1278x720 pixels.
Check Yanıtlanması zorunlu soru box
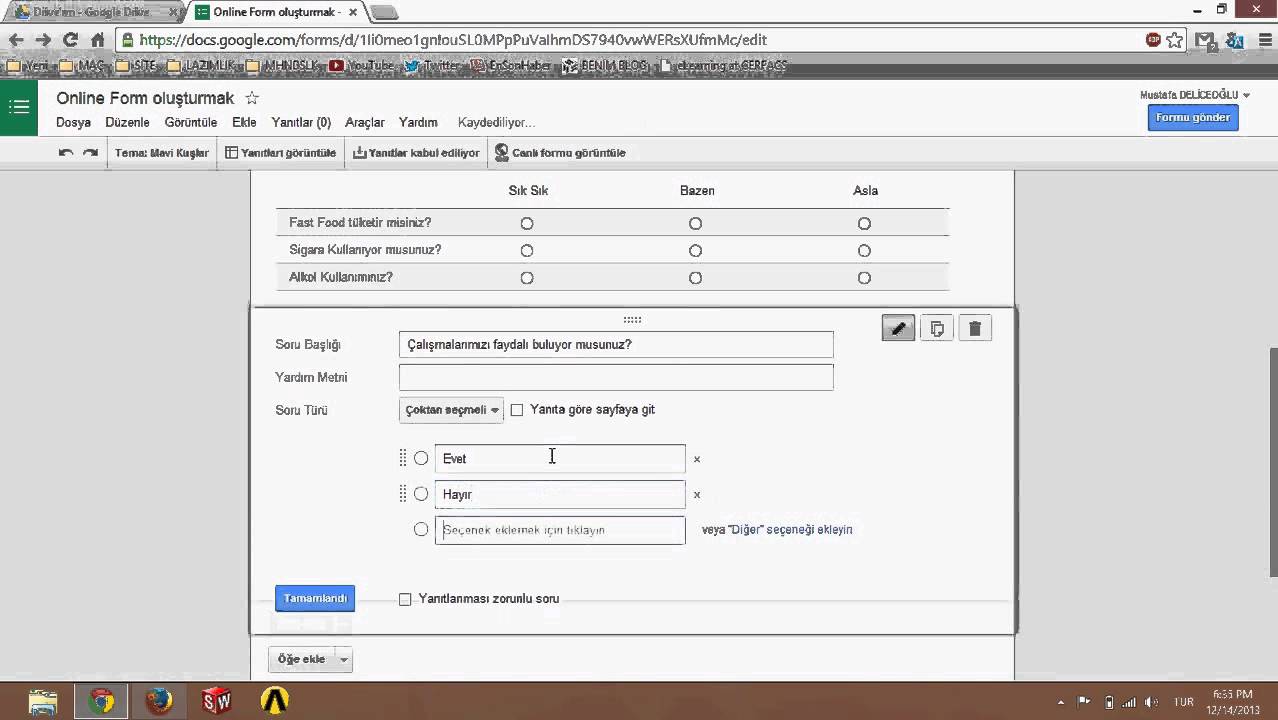tap(405, 599)
